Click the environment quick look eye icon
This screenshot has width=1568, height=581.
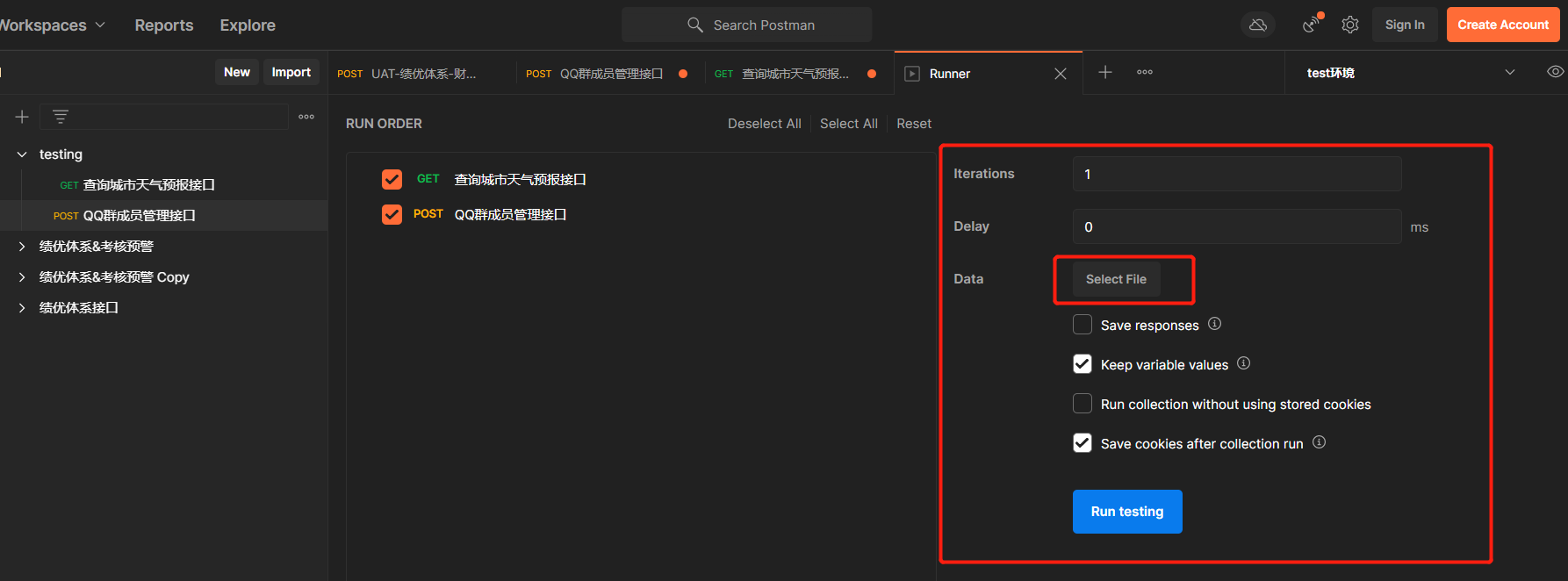click(x=1555, y=72)
